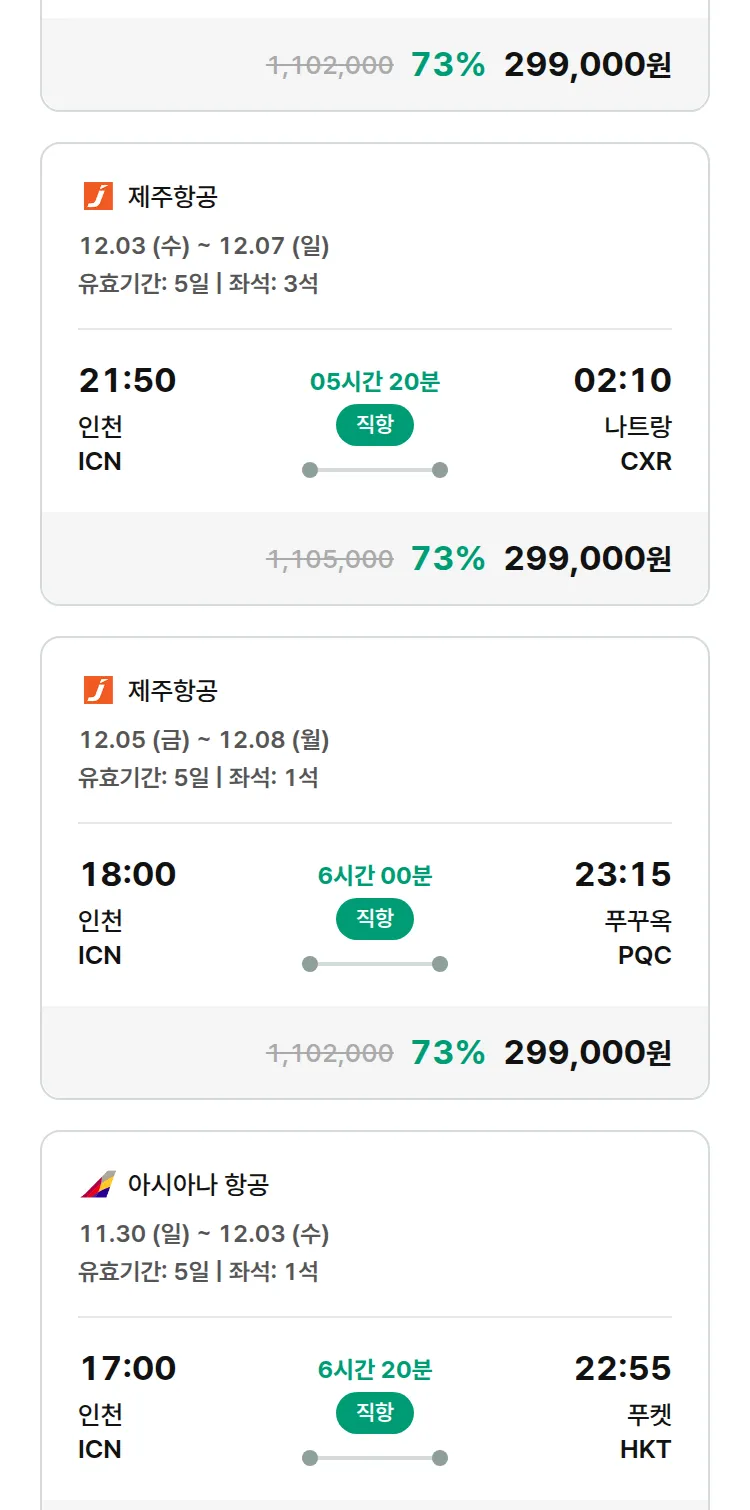Viewport: 750px width, 1510px height.
Task: Open the topmost 299,000원 deal price
Action: [x=587, y=65]
